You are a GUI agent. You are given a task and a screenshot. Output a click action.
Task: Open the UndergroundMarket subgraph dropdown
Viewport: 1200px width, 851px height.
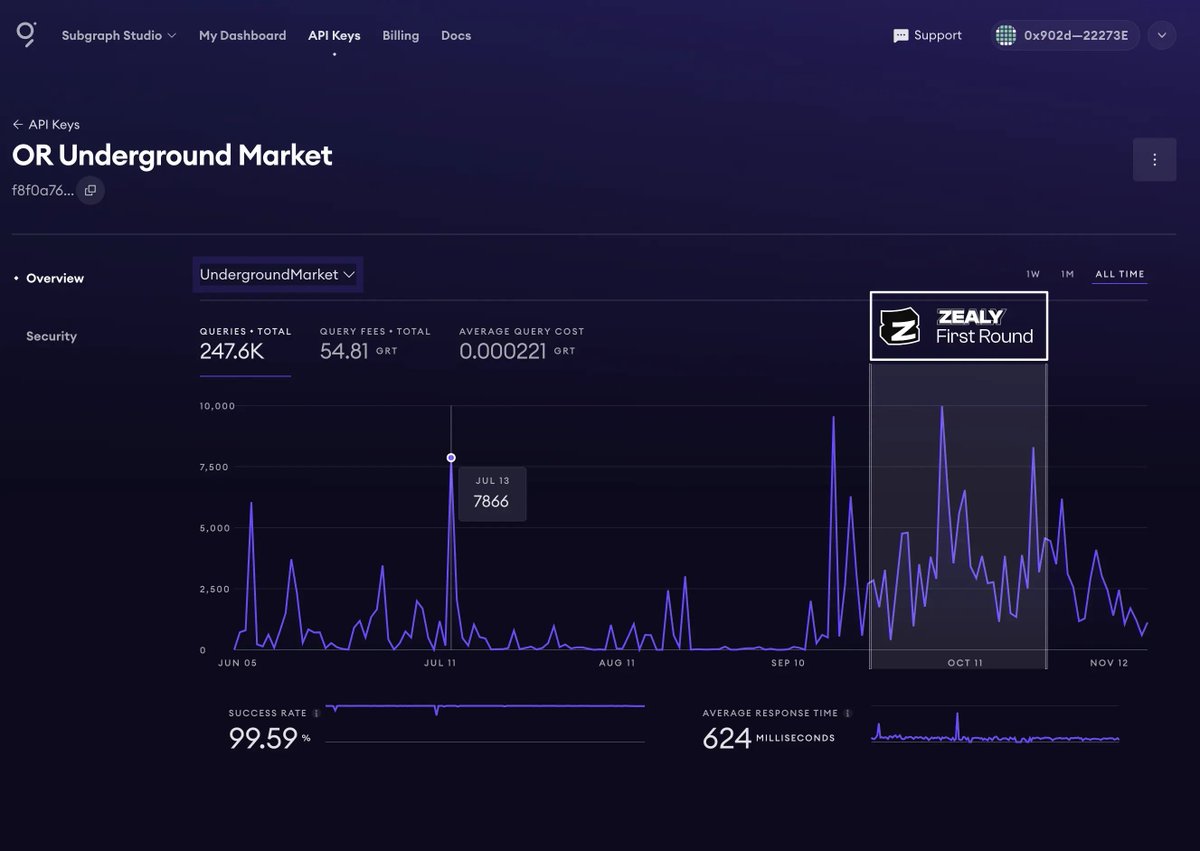278,274
